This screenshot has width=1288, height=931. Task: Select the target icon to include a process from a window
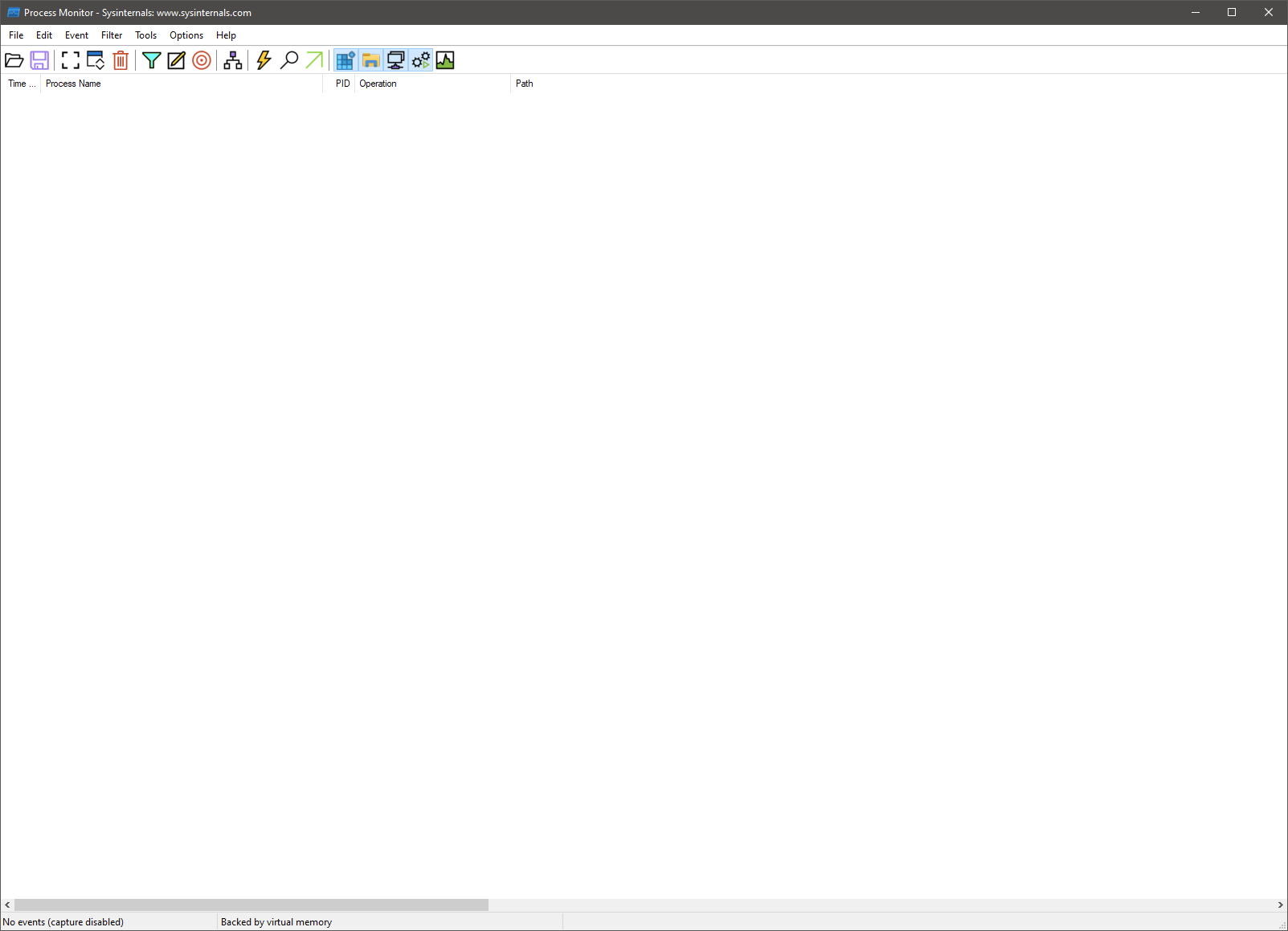(x=202, y=60)
